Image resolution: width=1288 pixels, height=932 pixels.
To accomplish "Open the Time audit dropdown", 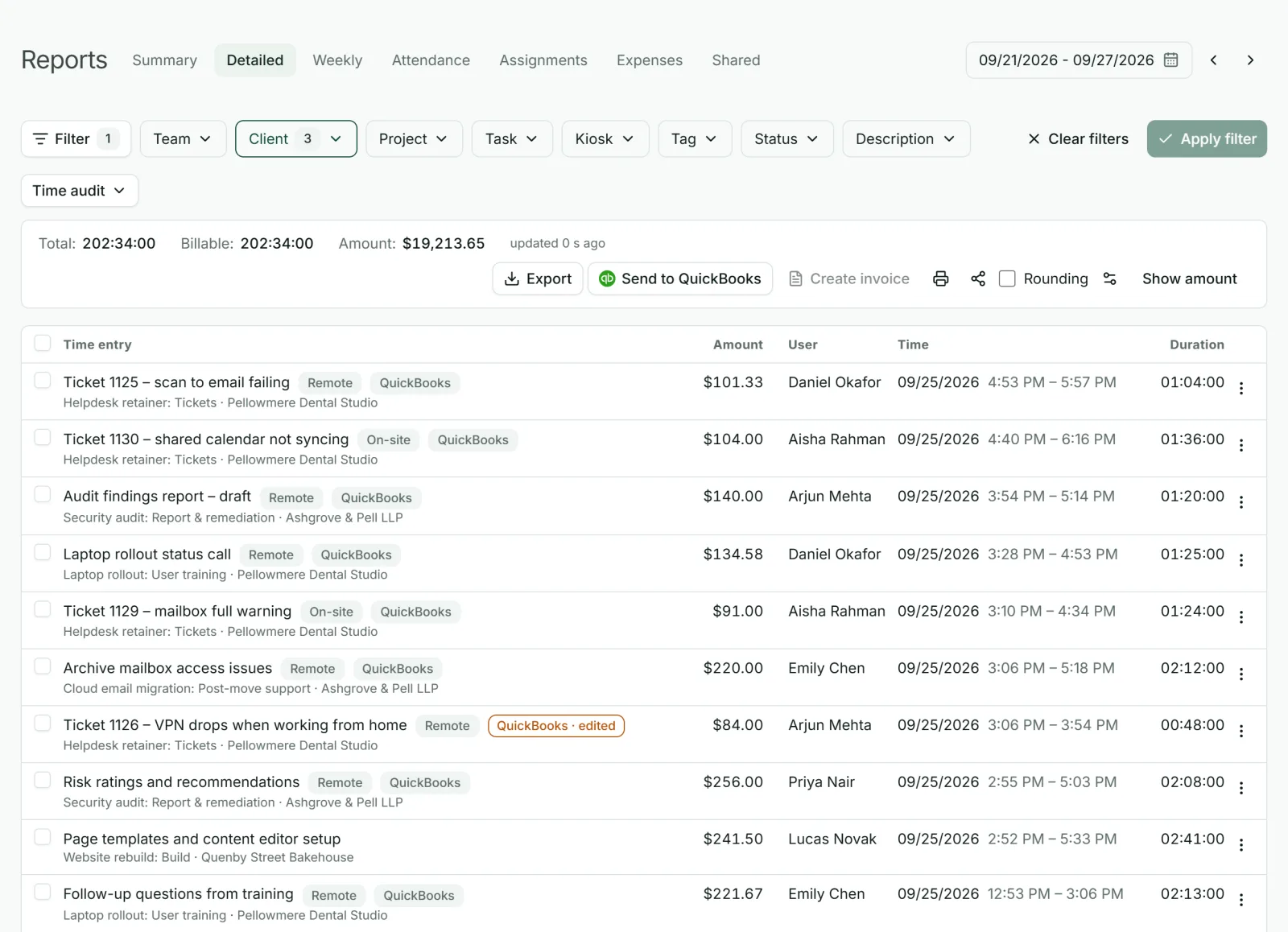I will [x=80, y=191].
